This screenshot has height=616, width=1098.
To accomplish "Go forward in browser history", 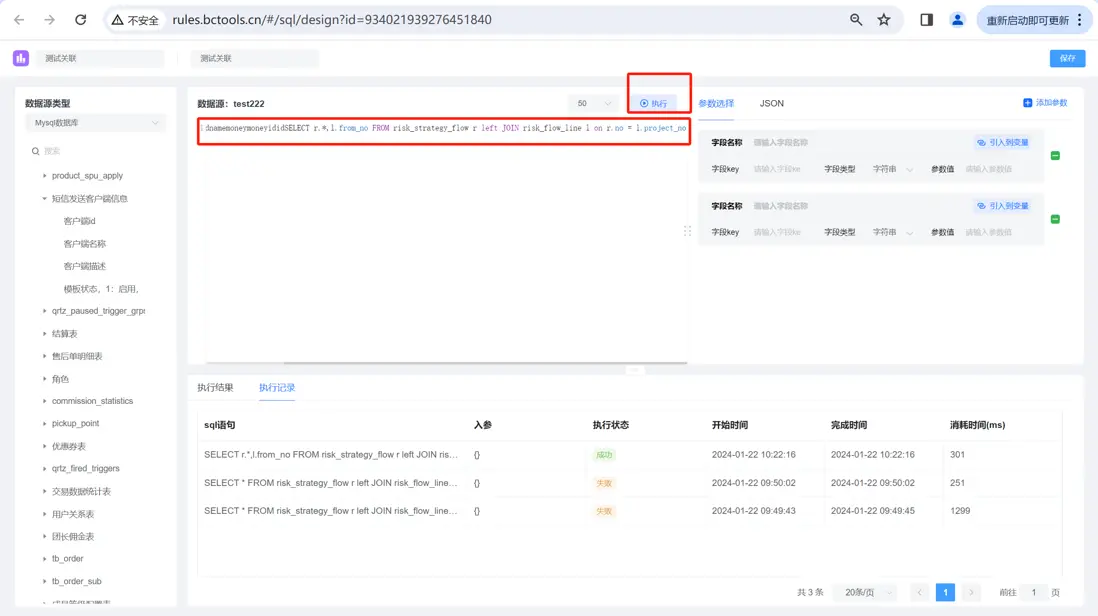I will tap(49, 20).
